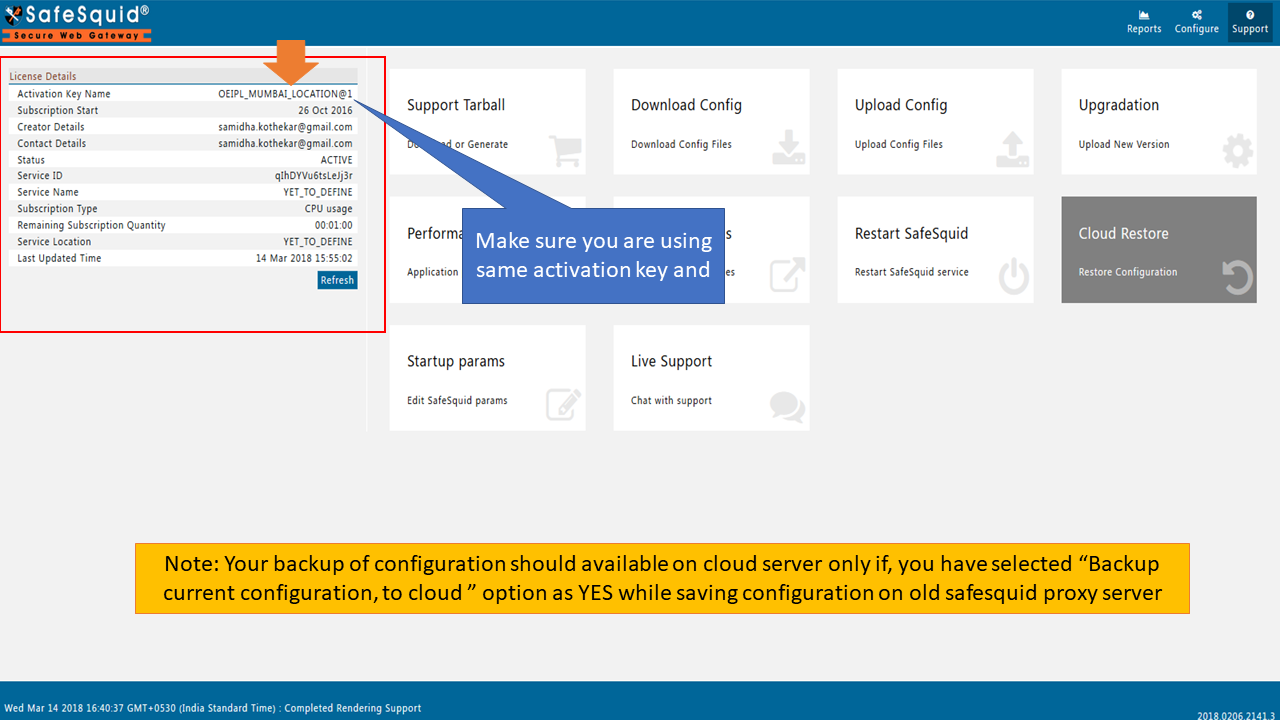Open the Download Config tile title

686,105
